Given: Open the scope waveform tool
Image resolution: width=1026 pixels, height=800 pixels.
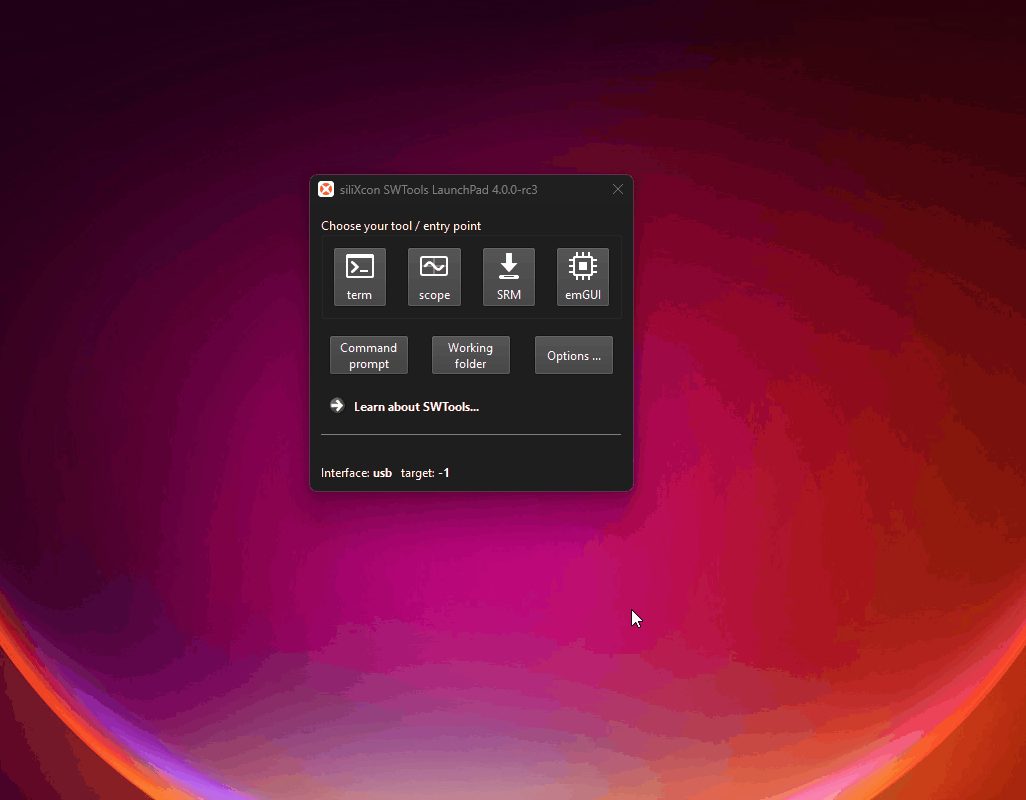Looking at the screenshot, I should pyautogui.click(x=434, y=277).
